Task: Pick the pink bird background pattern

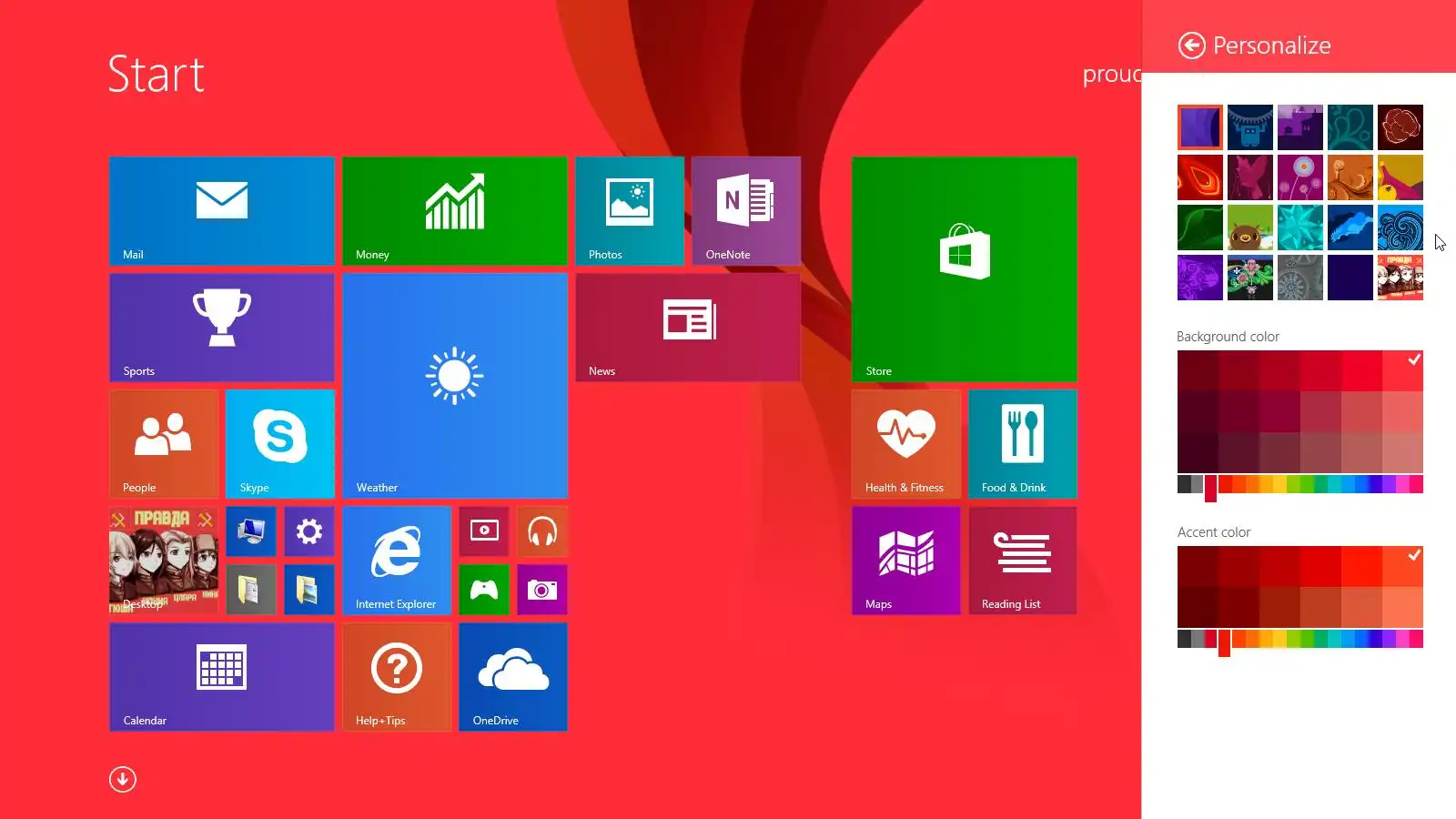Action: pos(1250,177)
